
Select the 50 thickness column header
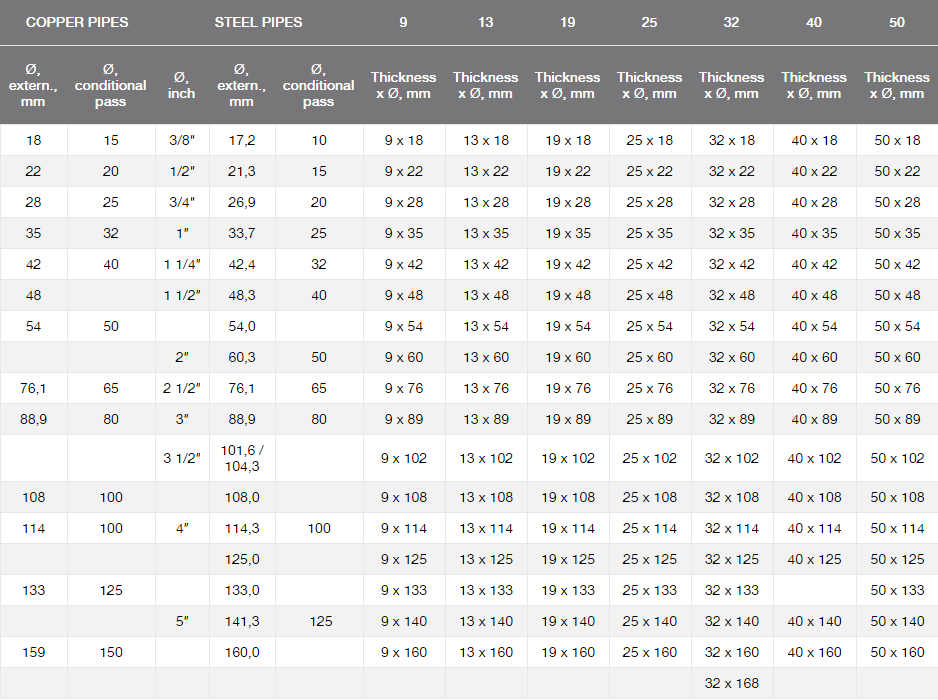(x=896, y=22)
